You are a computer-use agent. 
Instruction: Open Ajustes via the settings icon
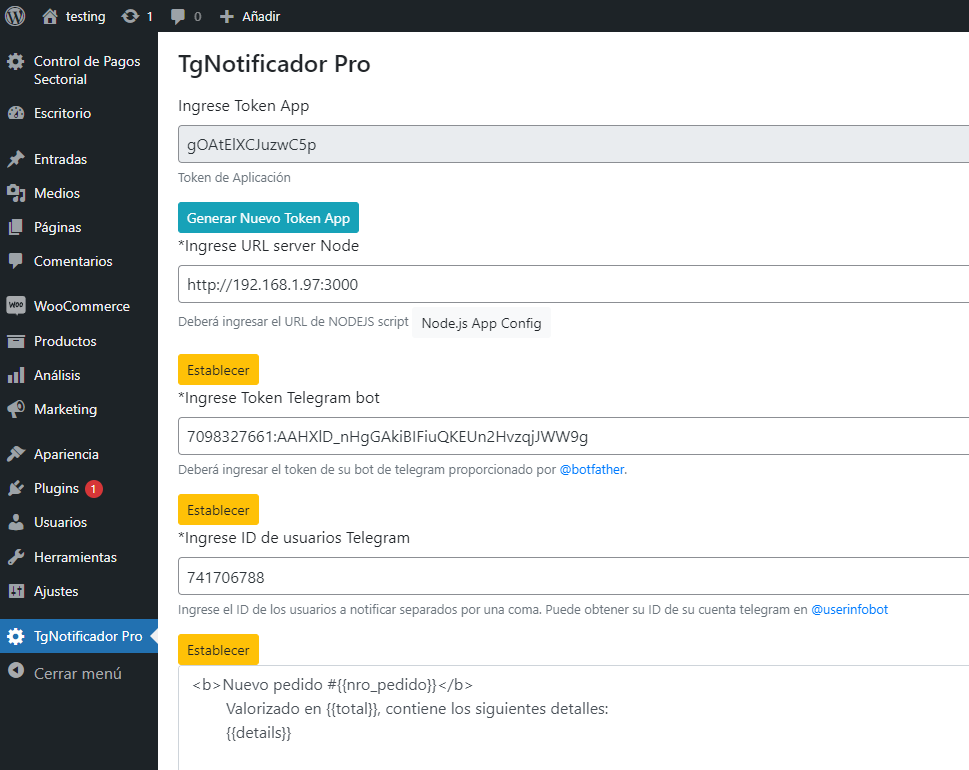coord(14,591)
